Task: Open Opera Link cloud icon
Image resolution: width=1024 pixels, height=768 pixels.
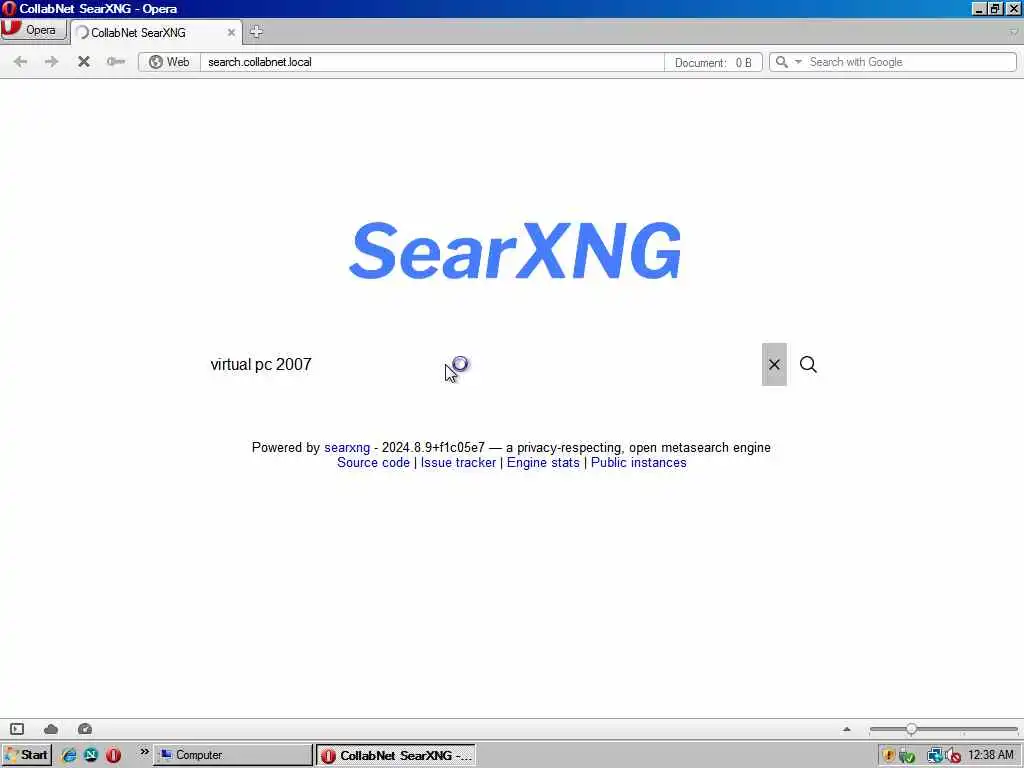Action: [51, 729]
